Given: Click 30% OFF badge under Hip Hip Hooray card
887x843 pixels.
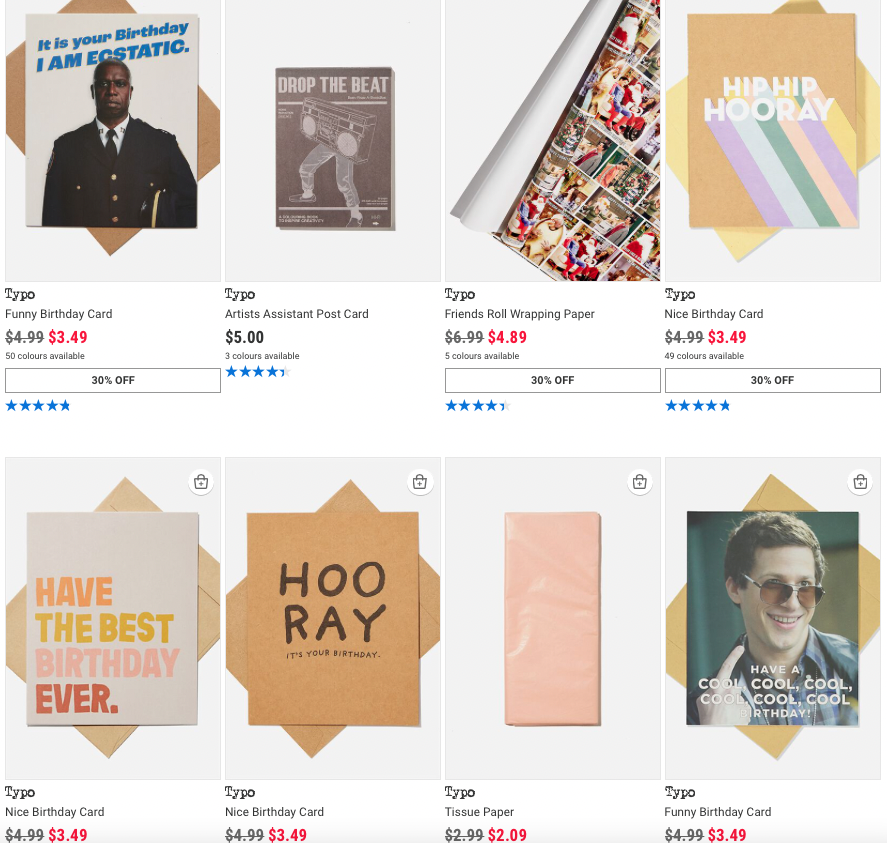Looking at the screenshot, I should (x=773, y=380).
